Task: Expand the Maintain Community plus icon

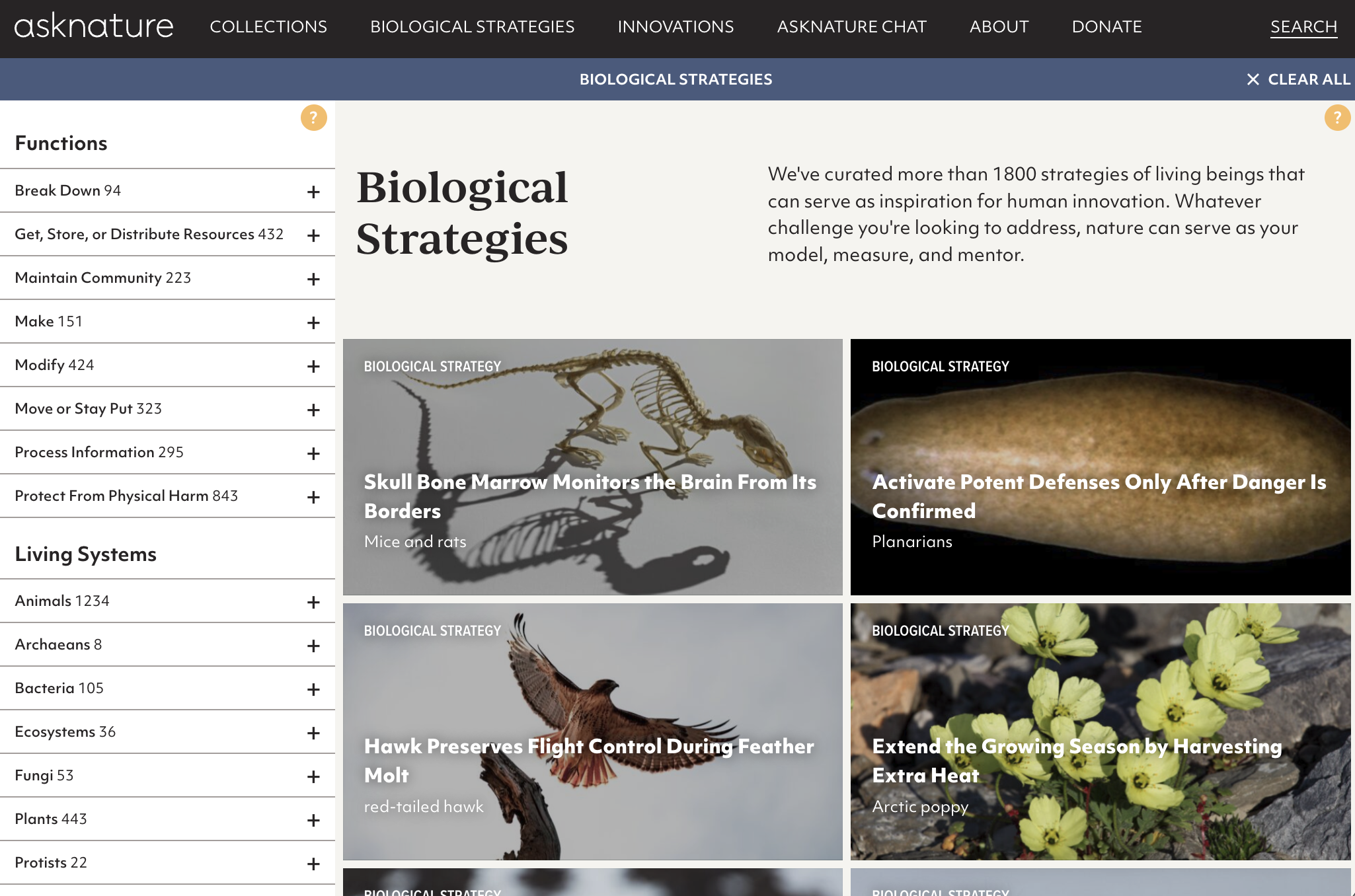Action: pyautogui.click(x=313, y=279)
